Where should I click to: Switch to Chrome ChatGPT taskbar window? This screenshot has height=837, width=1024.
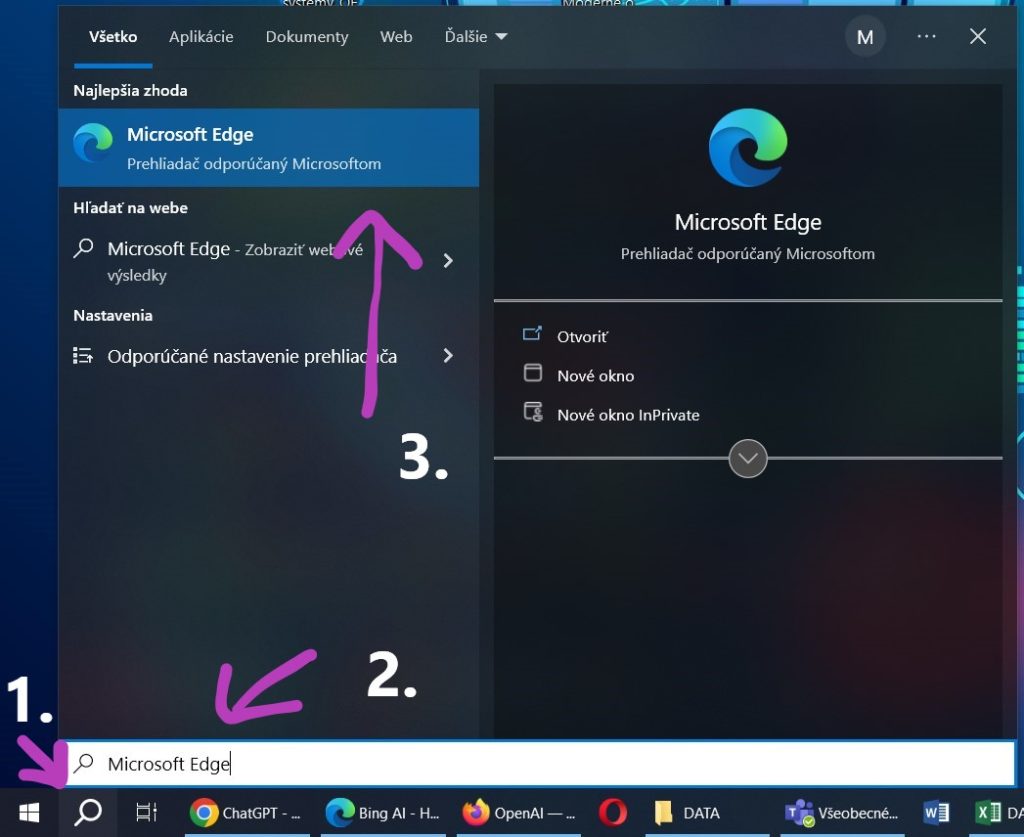pyautogui.click(x=246, y=813)
